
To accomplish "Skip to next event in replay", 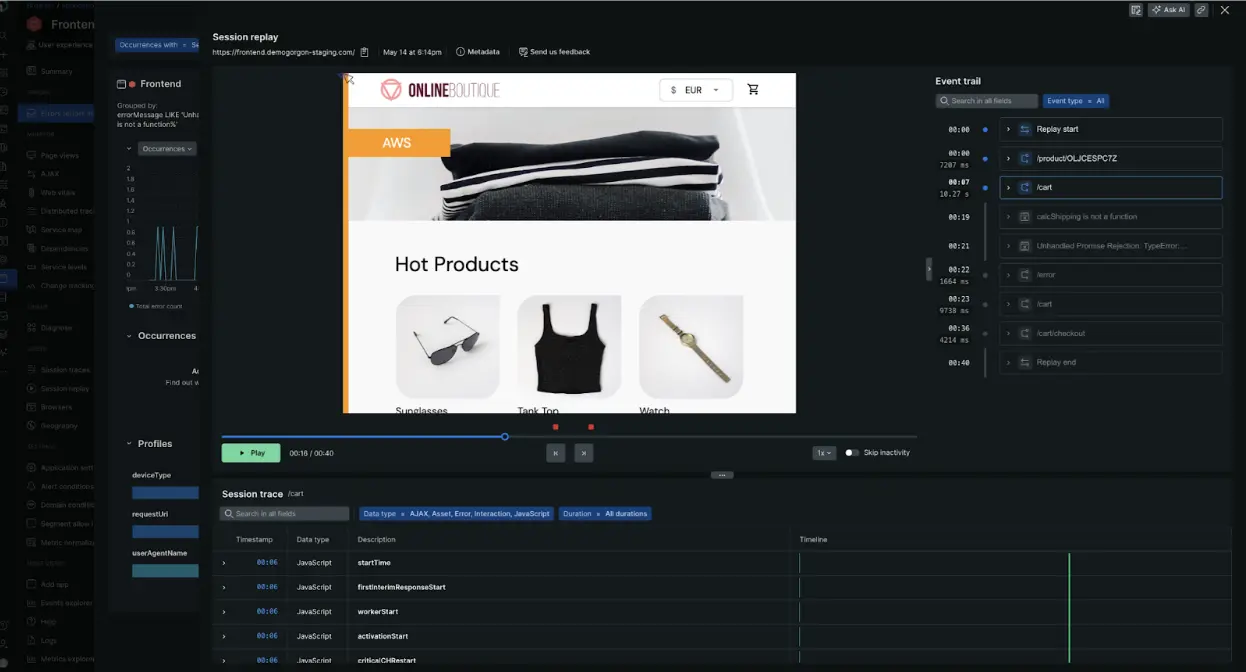I will pos(584,453).
